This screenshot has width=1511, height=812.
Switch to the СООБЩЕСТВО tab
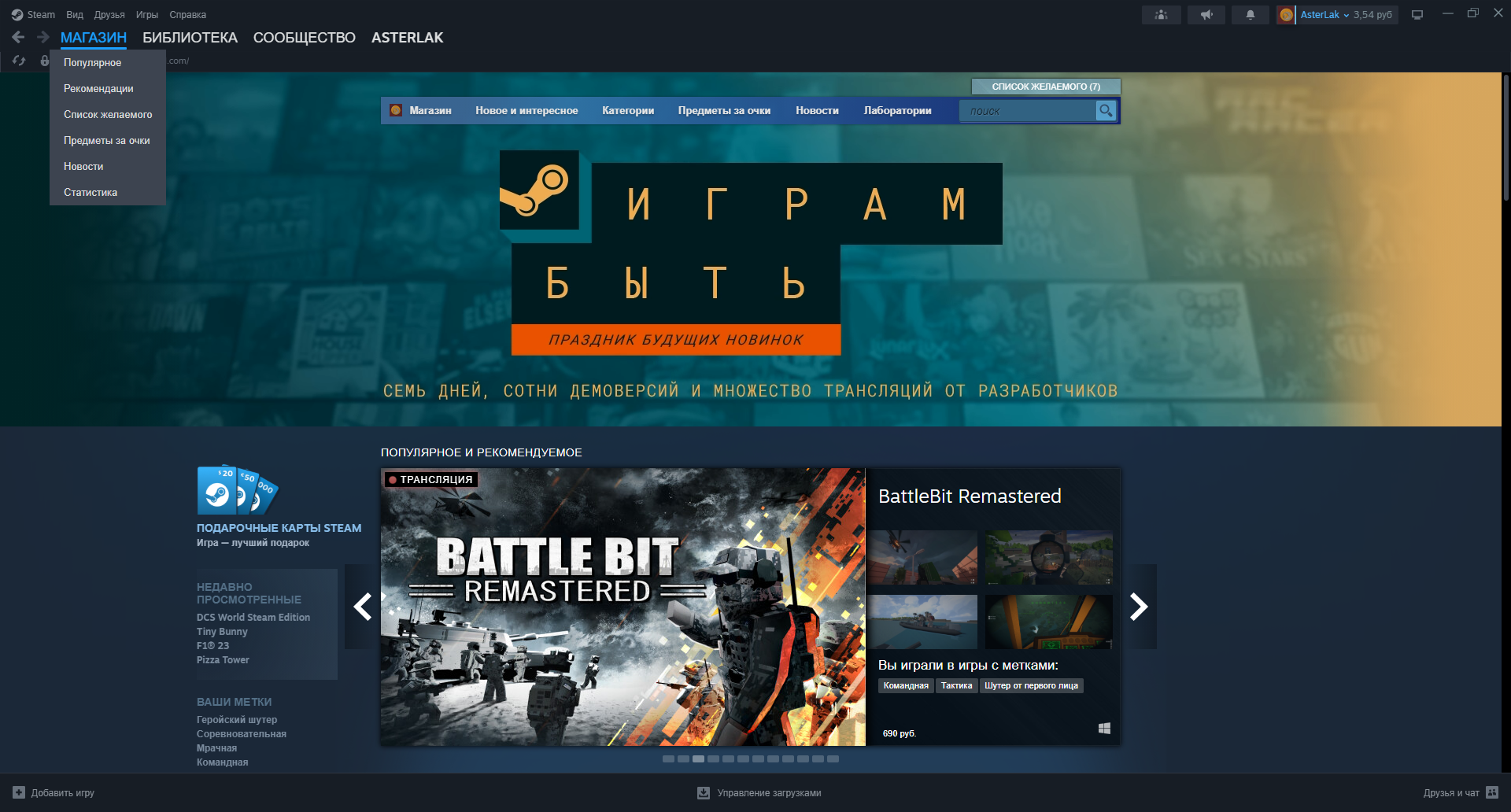pos(305,38)
